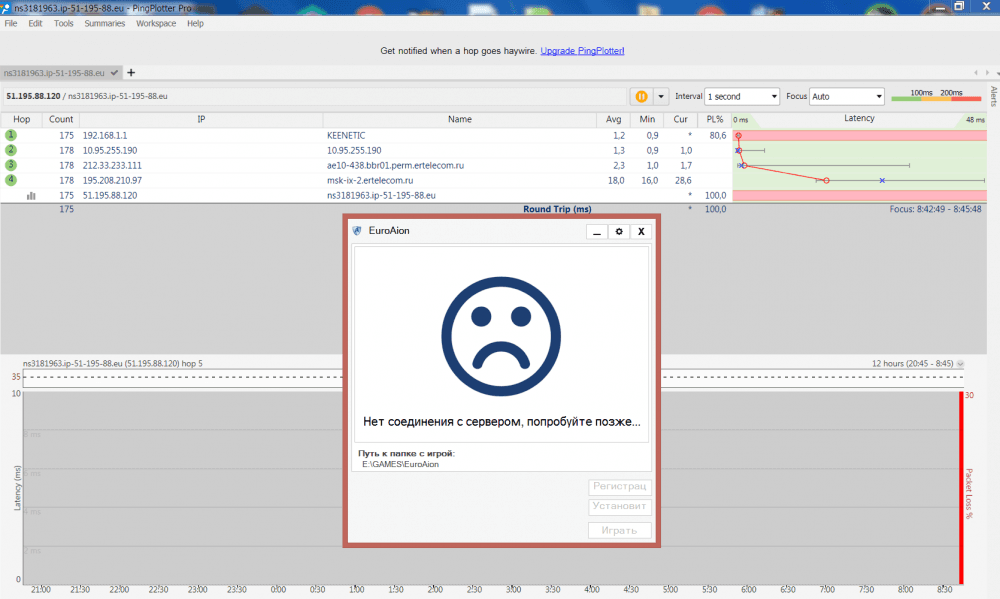Add a new target tab with plus icon
This screenshot has width=1000, height=599.
pyautogui.click(x=131, y=72)
